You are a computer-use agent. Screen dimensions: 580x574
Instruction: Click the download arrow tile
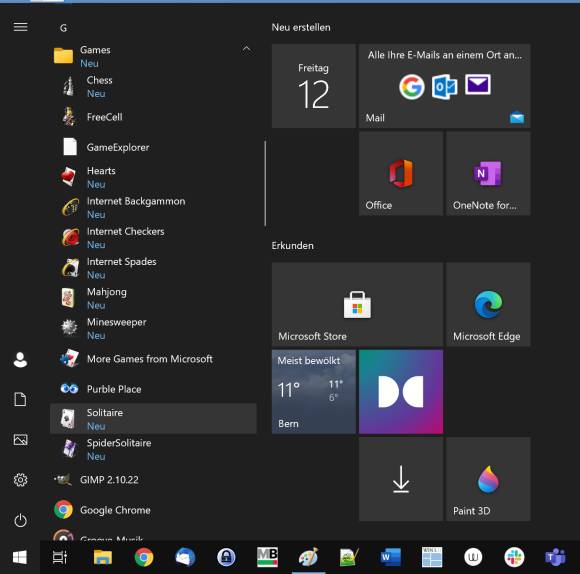401,479
